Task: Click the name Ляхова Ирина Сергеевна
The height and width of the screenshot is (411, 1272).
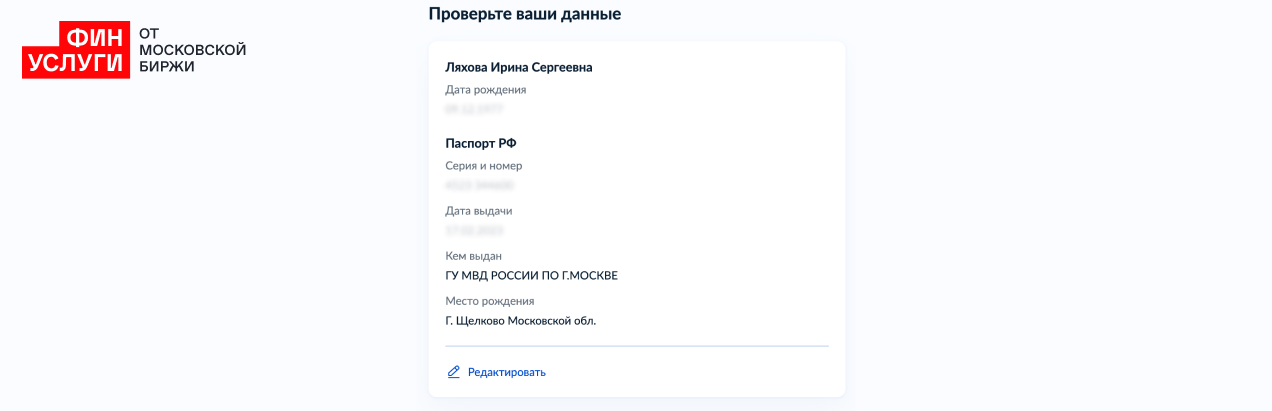Action: coord(519,67)
